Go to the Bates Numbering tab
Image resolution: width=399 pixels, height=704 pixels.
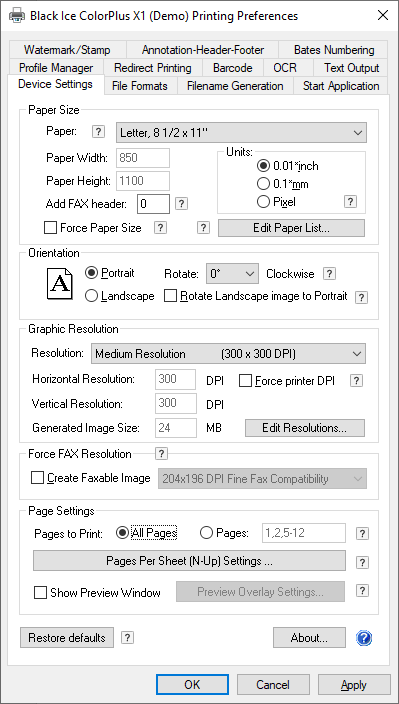pos(334,50)
